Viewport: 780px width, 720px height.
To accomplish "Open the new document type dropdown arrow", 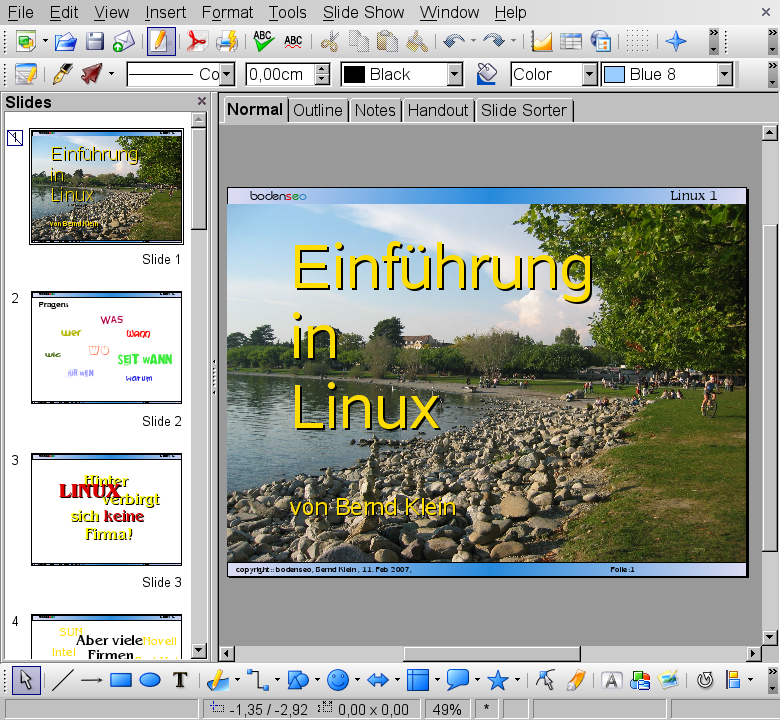I will point(45,41).
